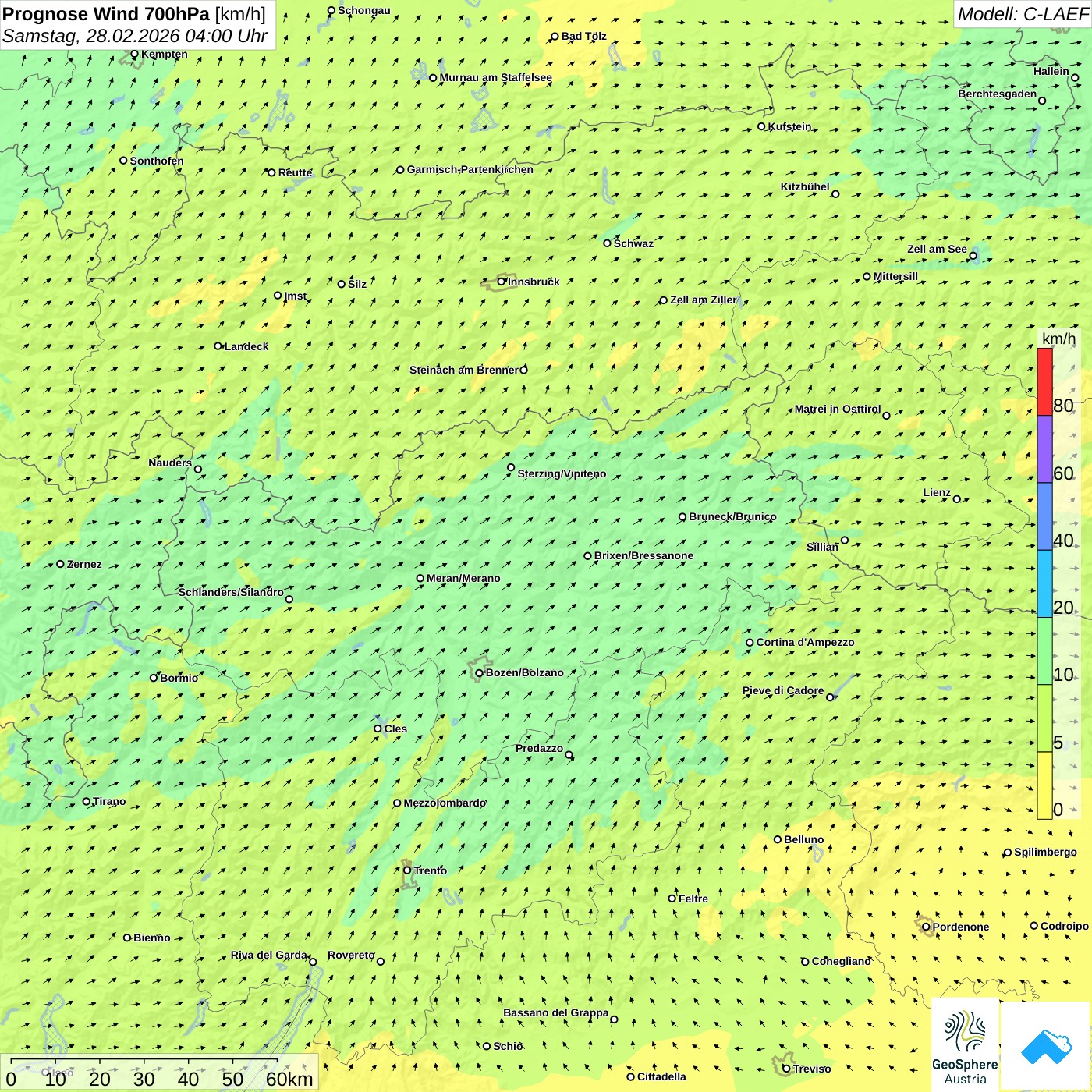Click the Hallein location marker
This screenshot has width=1092, height=1092.
pos(1075,77)
